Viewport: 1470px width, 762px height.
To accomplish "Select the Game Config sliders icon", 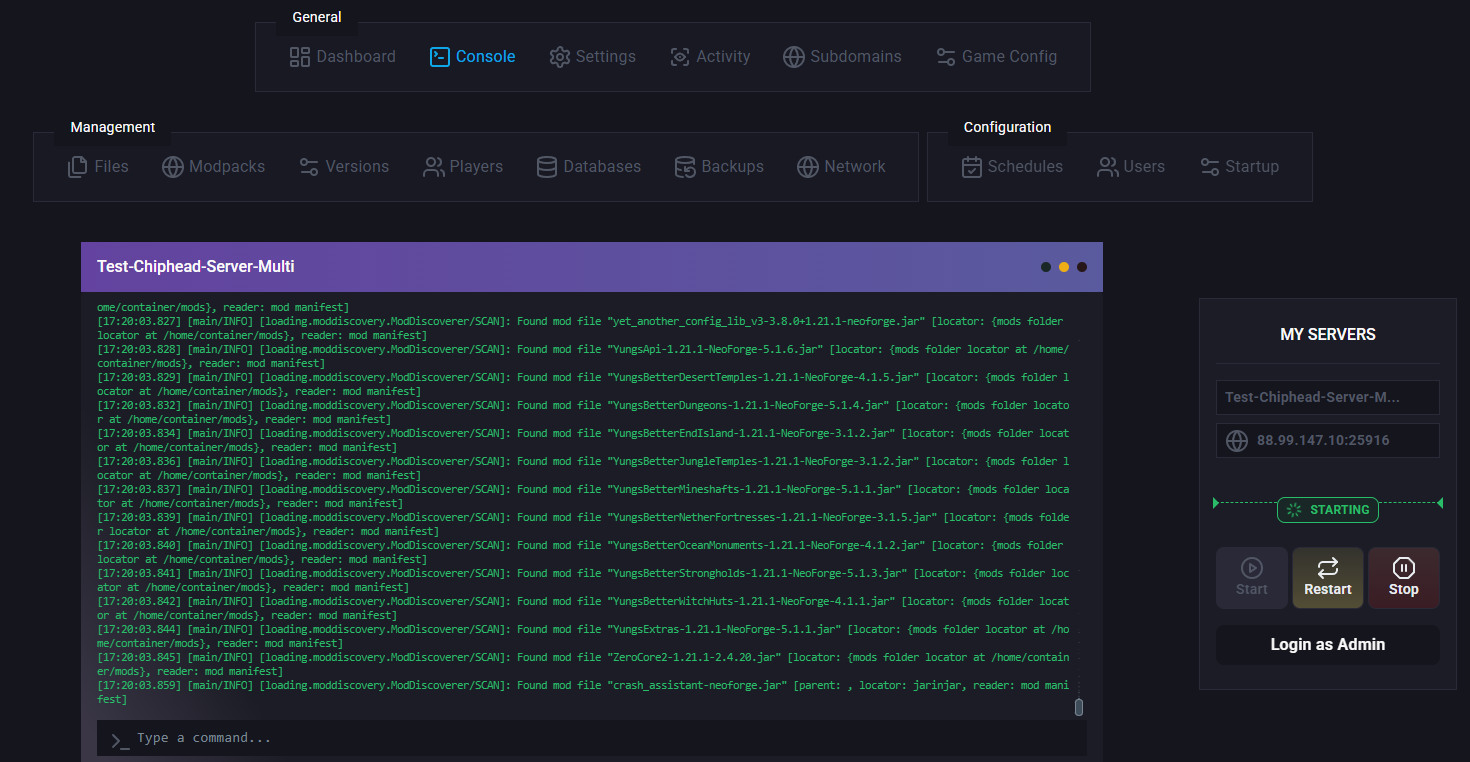I will (946, 57).
